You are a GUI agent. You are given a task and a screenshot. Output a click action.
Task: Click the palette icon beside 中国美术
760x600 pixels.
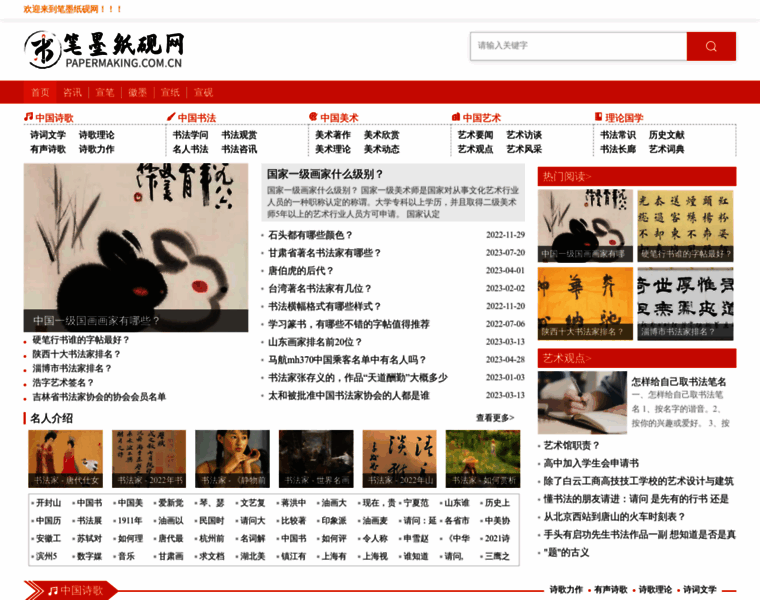tap(313, 117)
